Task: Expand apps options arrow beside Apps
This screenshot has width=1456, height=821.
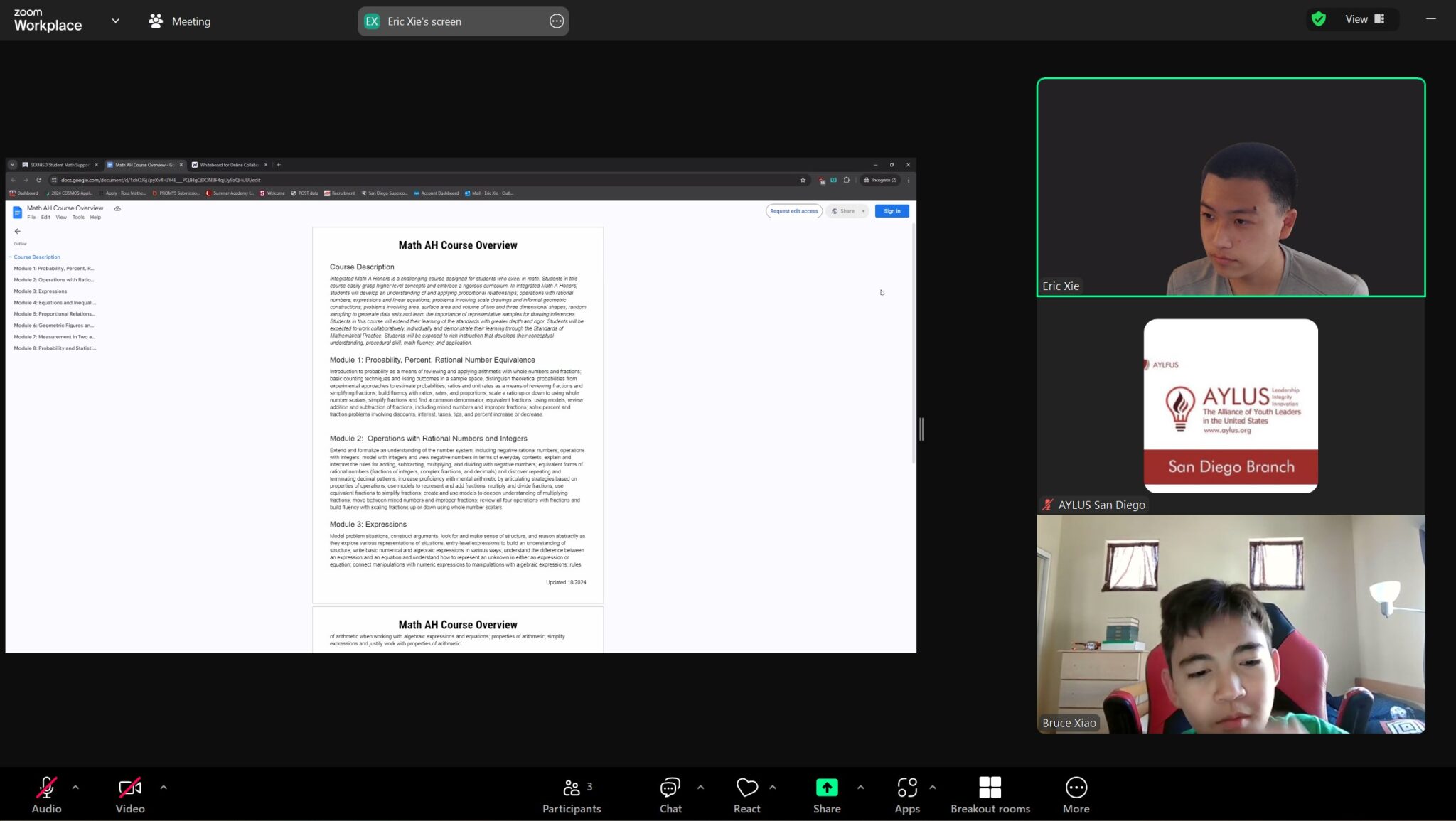Action: [933, 787]
